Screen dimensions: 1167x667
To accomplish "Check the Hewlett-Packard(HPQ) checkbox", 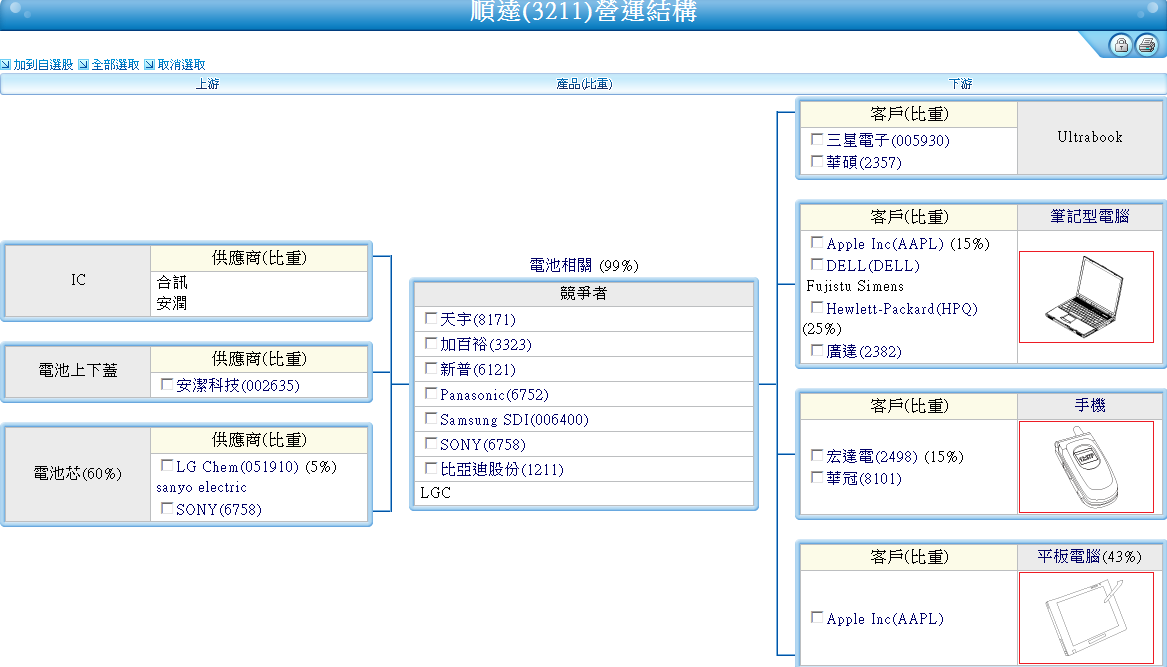I will pyautogui.click(x=816, y=307).
